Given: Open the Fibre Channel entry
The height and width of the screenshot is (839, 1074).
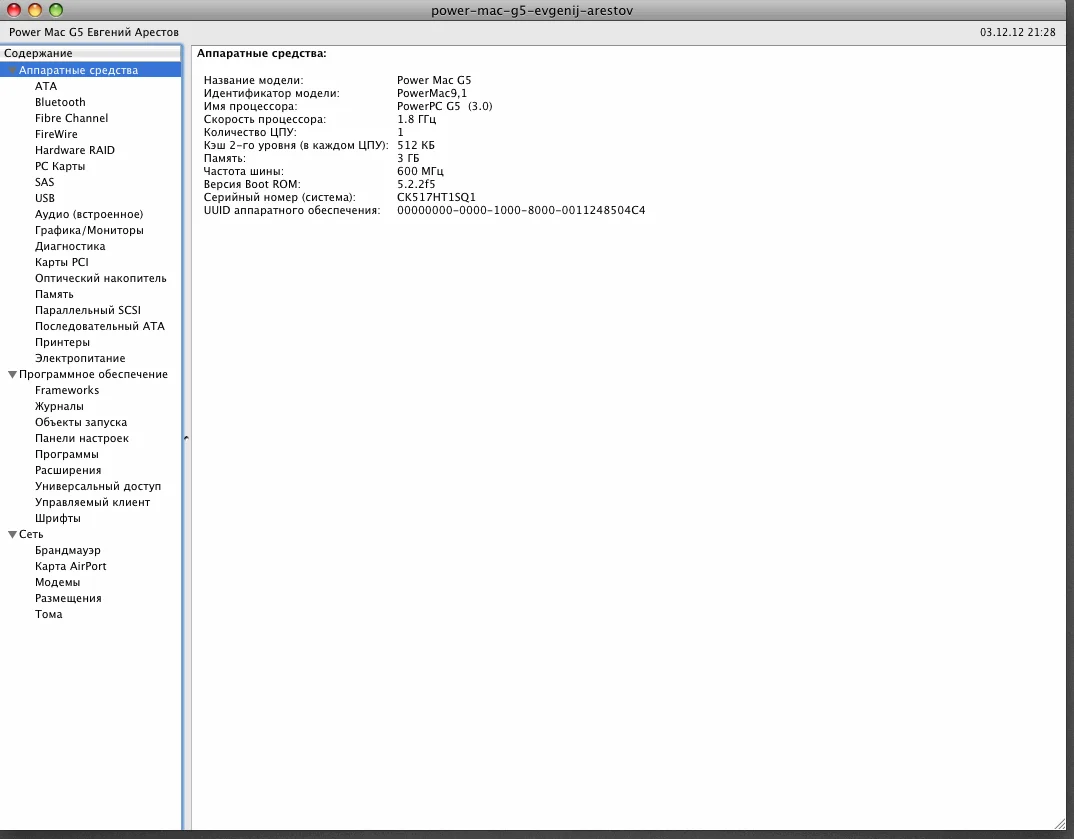Looking at the screenshot, I should tap(71, 118).
